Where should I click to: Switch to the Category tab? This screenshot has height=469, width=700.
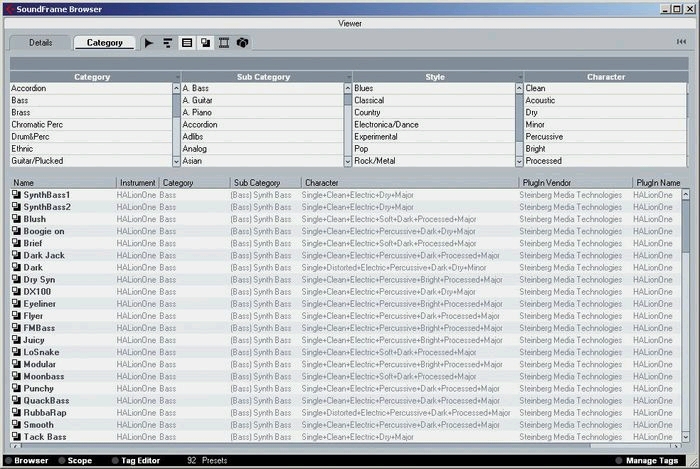tap(104, 43)
